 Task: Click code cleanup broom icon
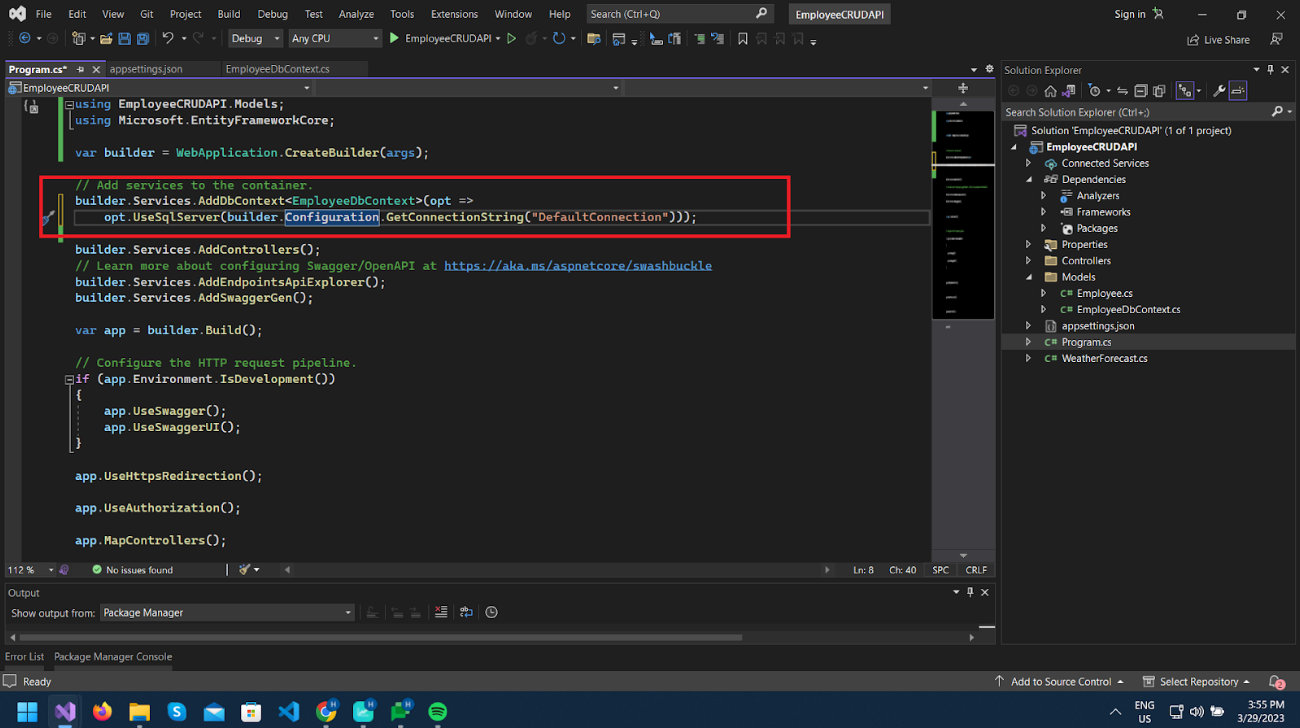244,569
